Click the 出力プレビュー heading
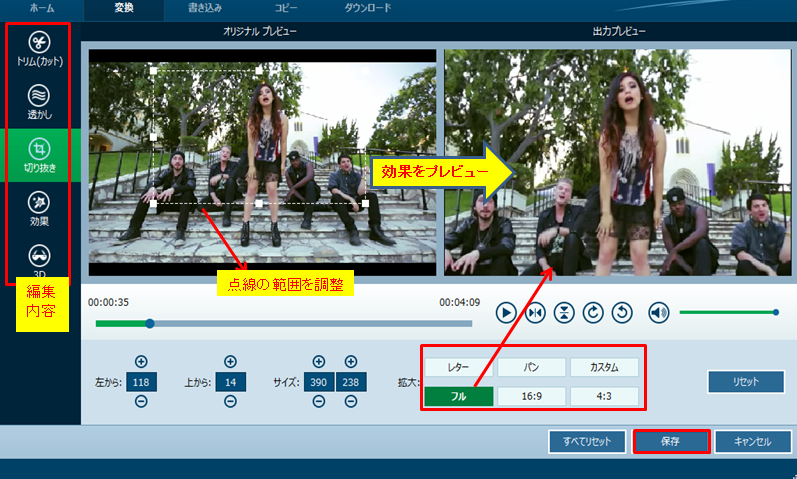Viewport: 797px width, 479px height. [x=619, y=32]
